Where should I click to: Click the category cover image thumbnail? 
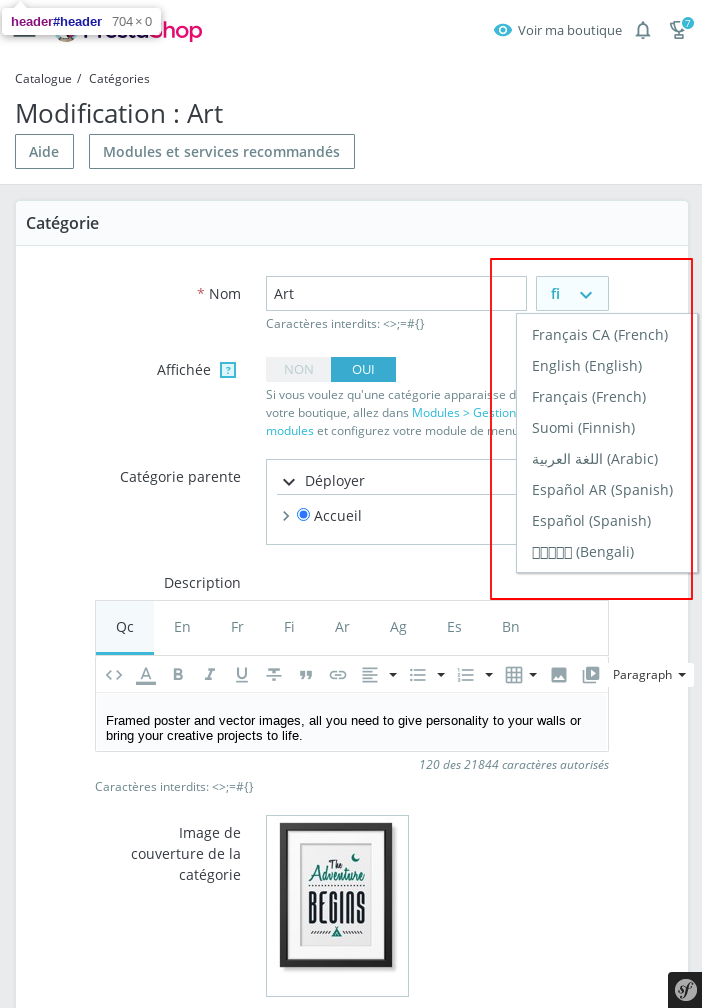pyautogui.click(x=337, y=905)
